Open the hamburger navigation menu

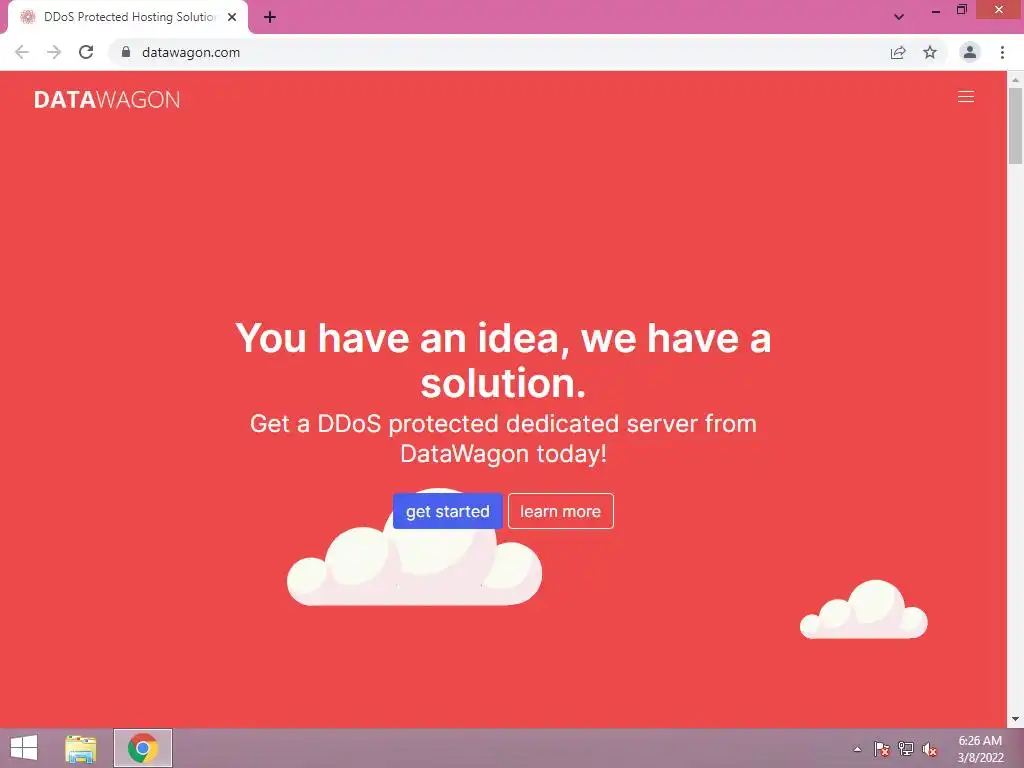click(965, 97)
